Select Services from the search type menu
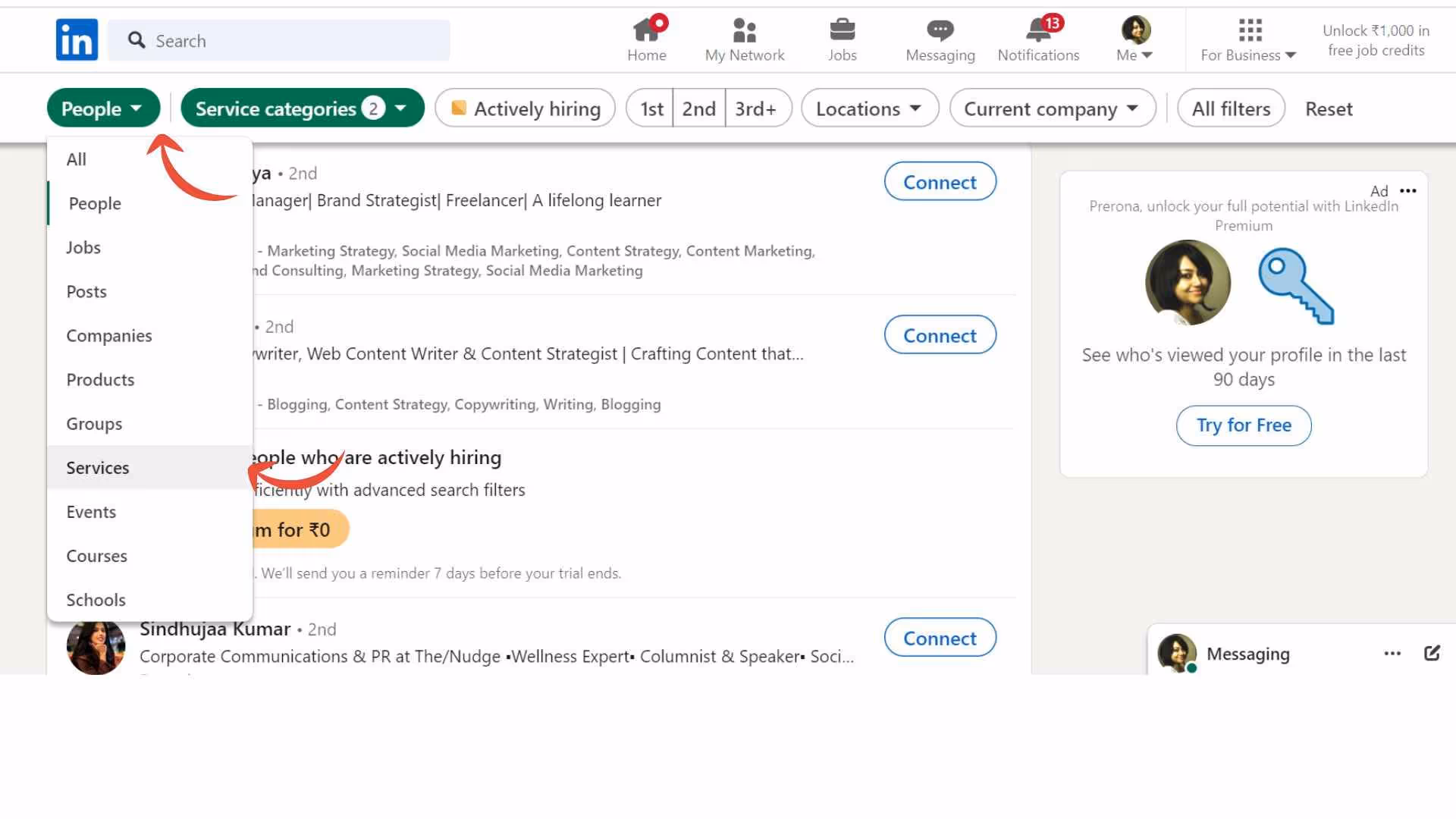The width and height of the screenshot is (1456, 819). pyautogui.click(x=98, y=468)
